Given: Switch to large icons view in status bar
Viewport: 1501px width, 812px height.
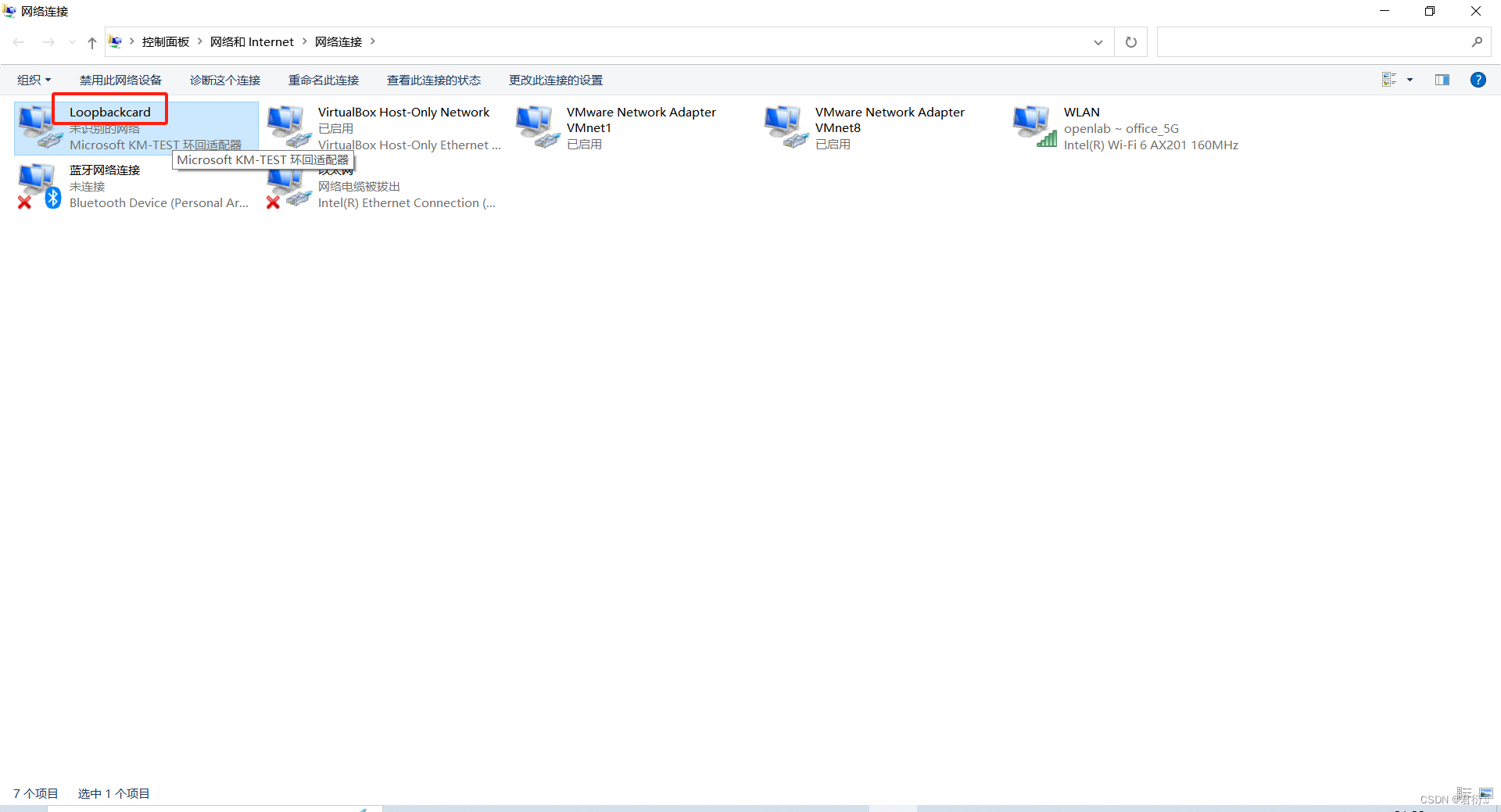Looking at the screenshot, I should point(1486,793).
